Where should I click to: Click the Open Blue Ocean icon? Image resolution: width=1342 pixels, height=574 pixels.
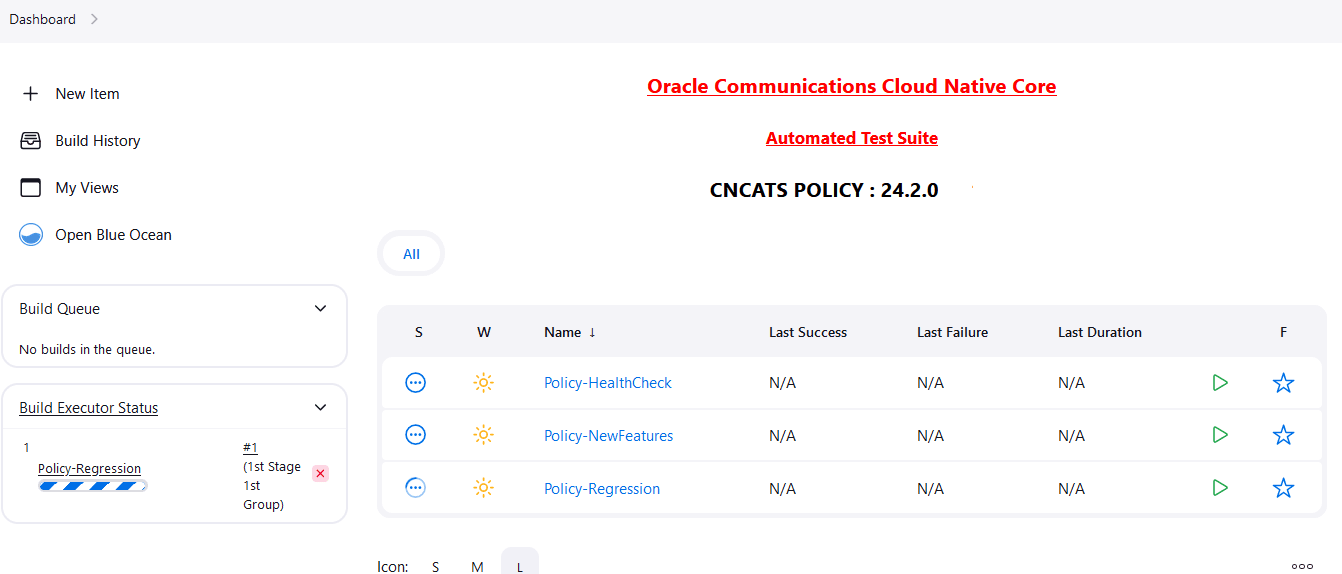pos(31,235)
